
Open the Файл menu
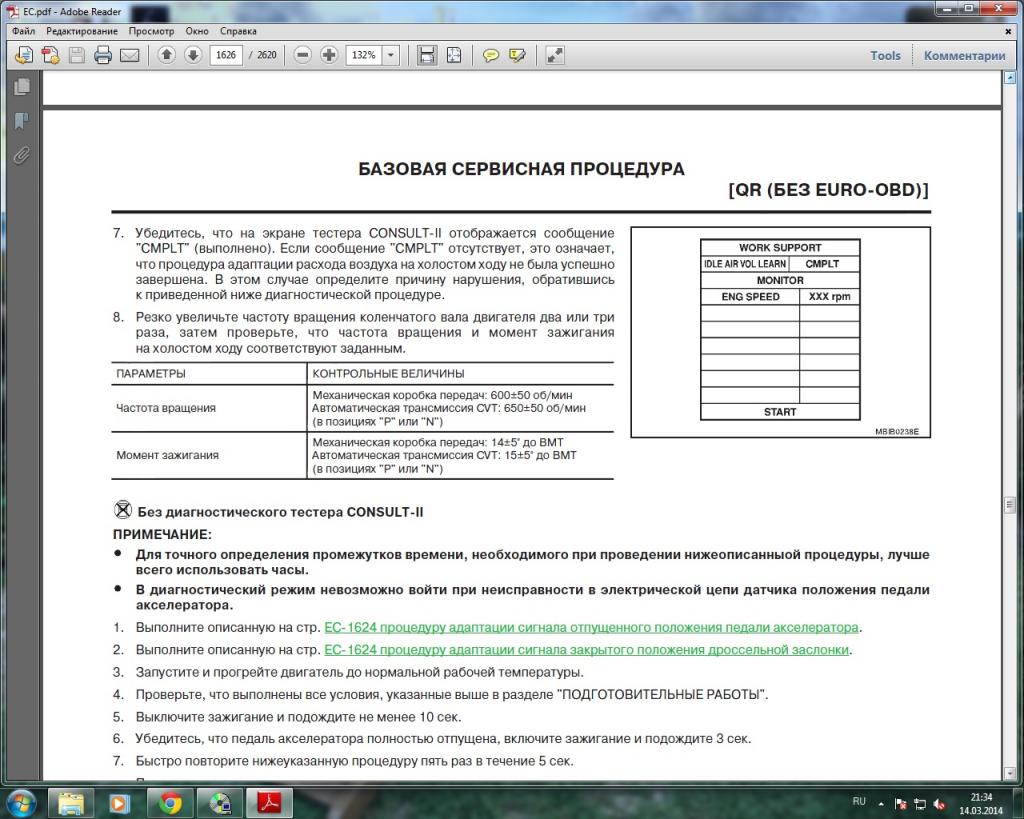click(24, 31)
